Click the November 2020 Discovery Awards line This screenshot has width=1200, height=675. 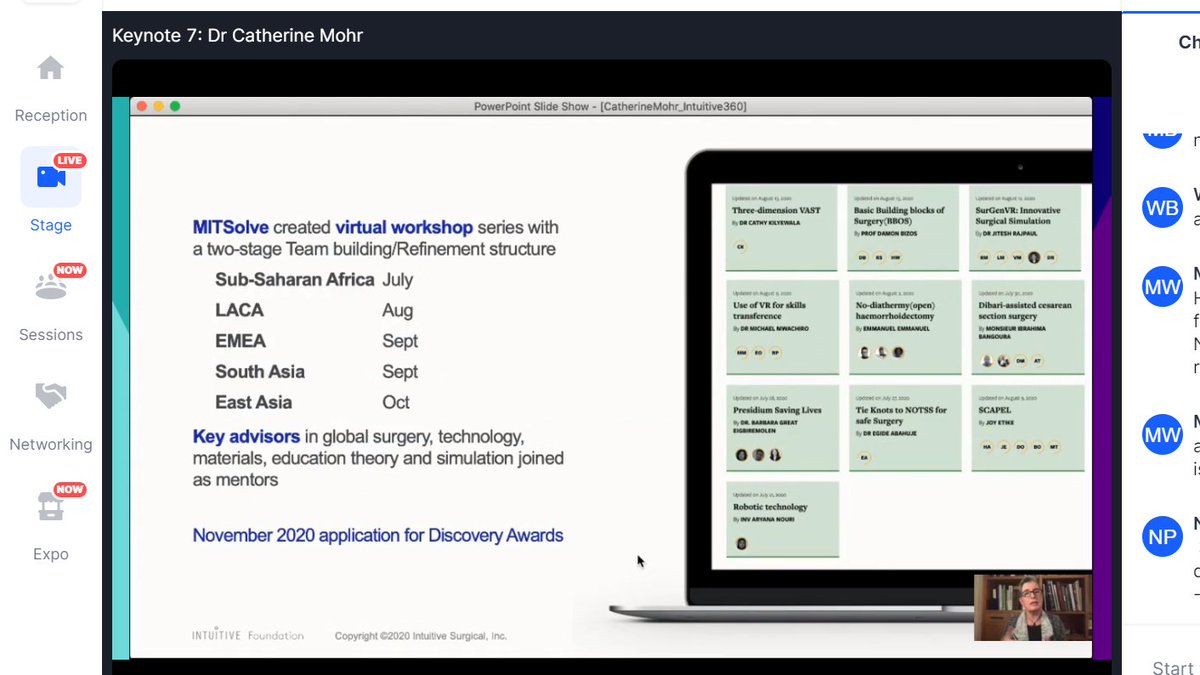(378, 536)
